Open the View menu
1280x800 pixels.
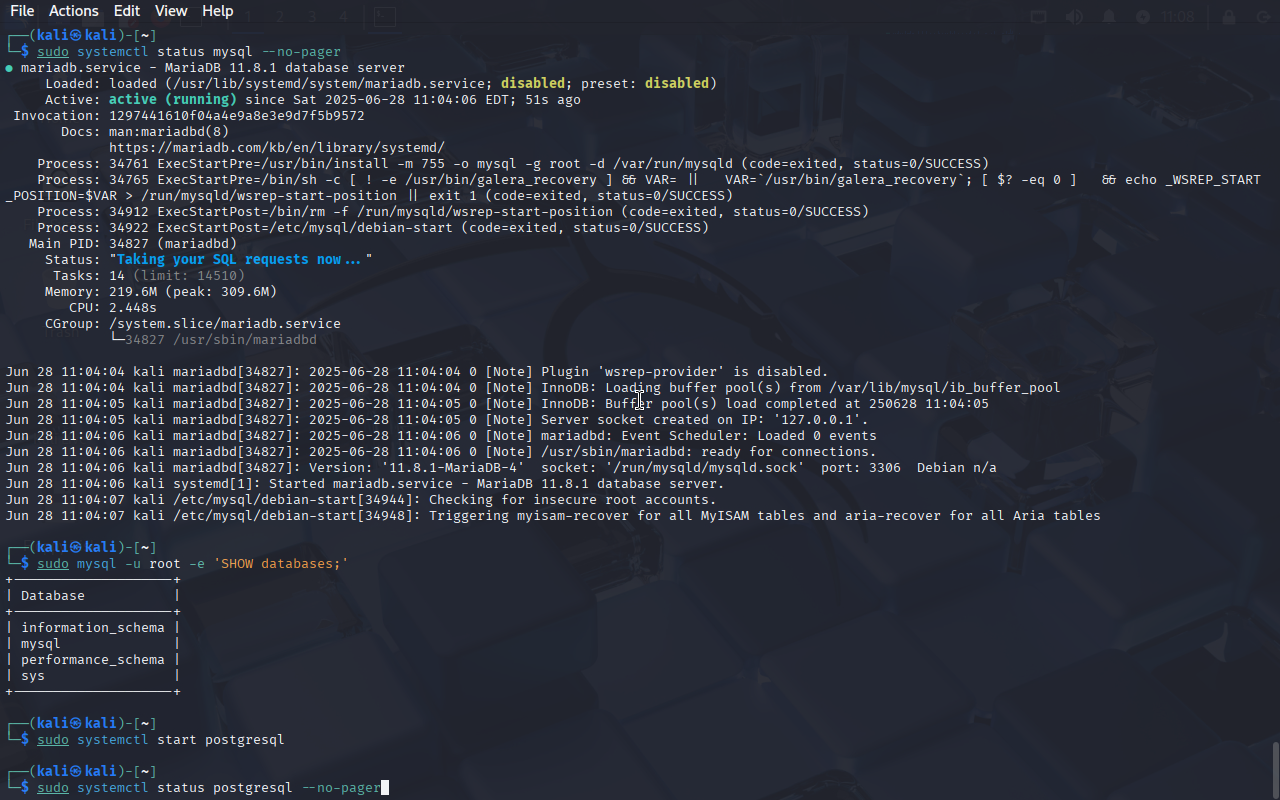point(171,11)
